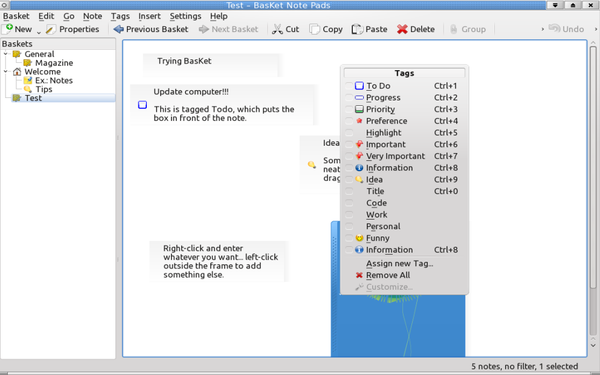The image size is (600, 375).
Task: Click the lightbulb icon on the Idea note
Action: (312, 165)
